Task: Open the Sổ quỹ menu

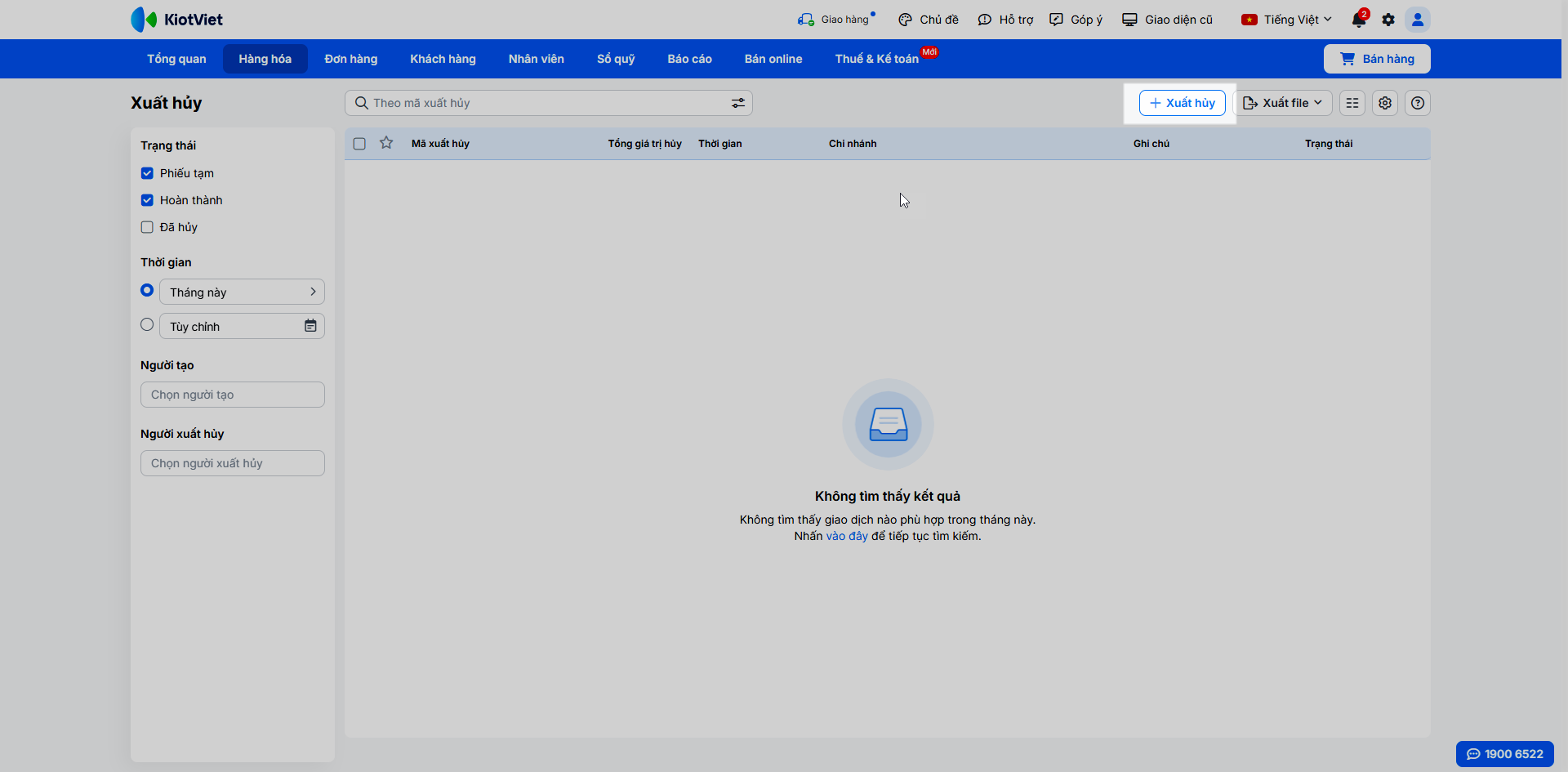Action: [616, 59]
